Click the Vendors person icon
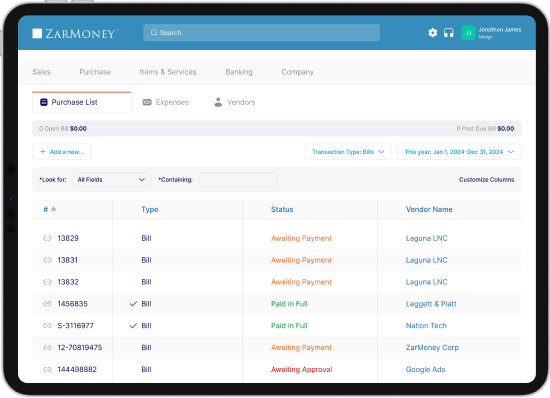The image size is (550, 398). (218, 102)
